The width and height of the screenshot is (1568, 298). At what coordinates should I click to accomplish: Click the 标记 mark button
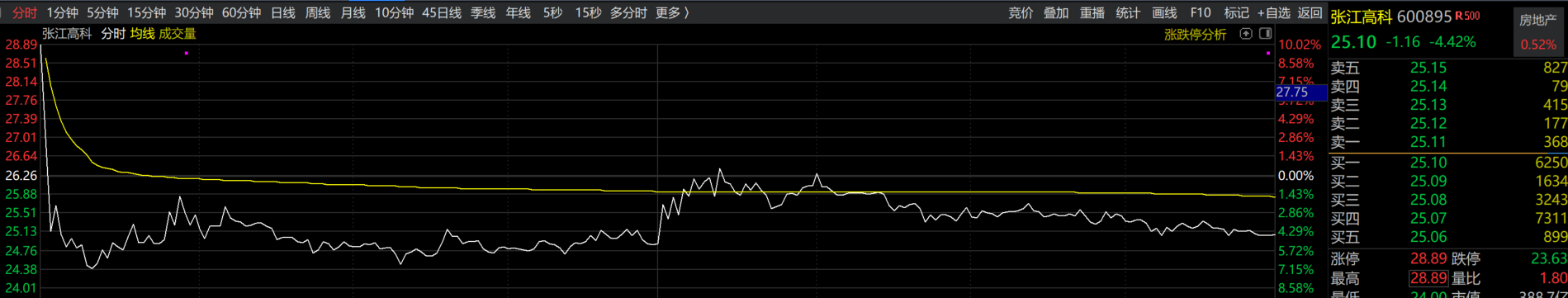click(1236, 12)
